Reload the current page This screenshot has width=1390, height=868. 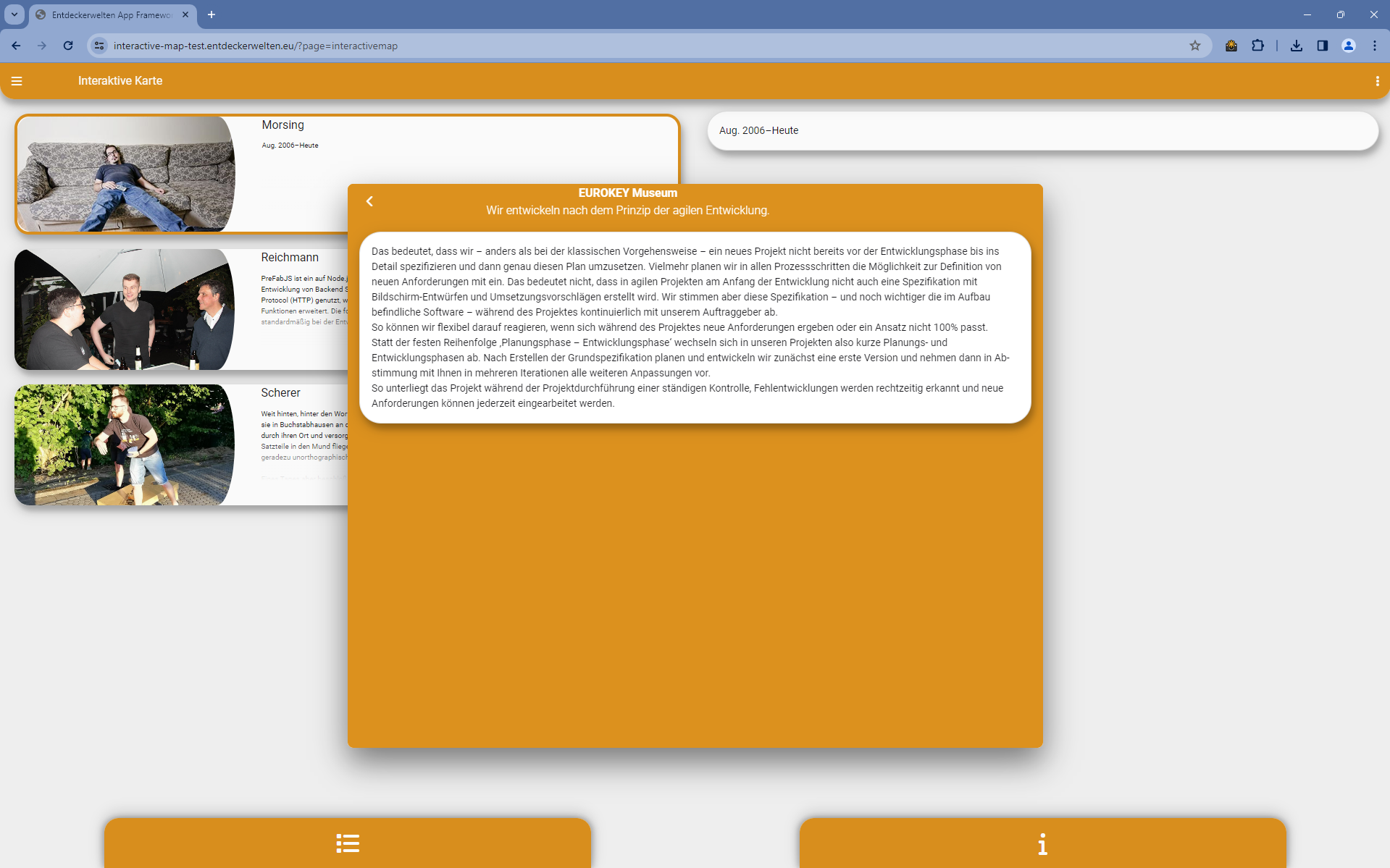68,46
